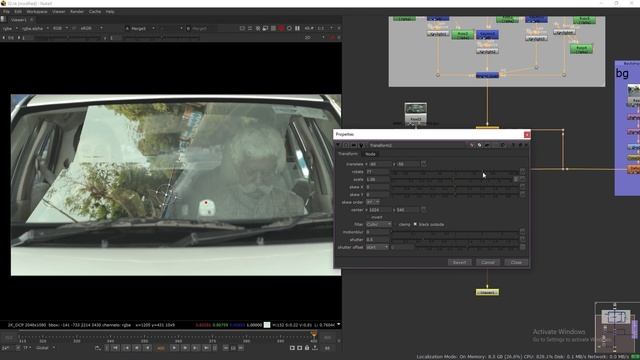
Task: Open the File menu
Action: coord(6,12)
